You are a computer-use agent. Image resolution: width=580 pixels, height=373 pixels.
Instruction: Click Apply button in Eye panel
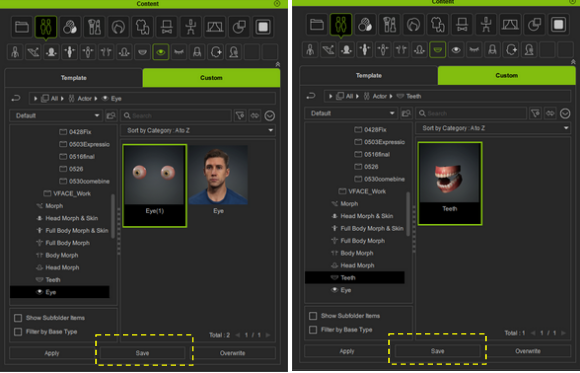[x=52, y=353]
